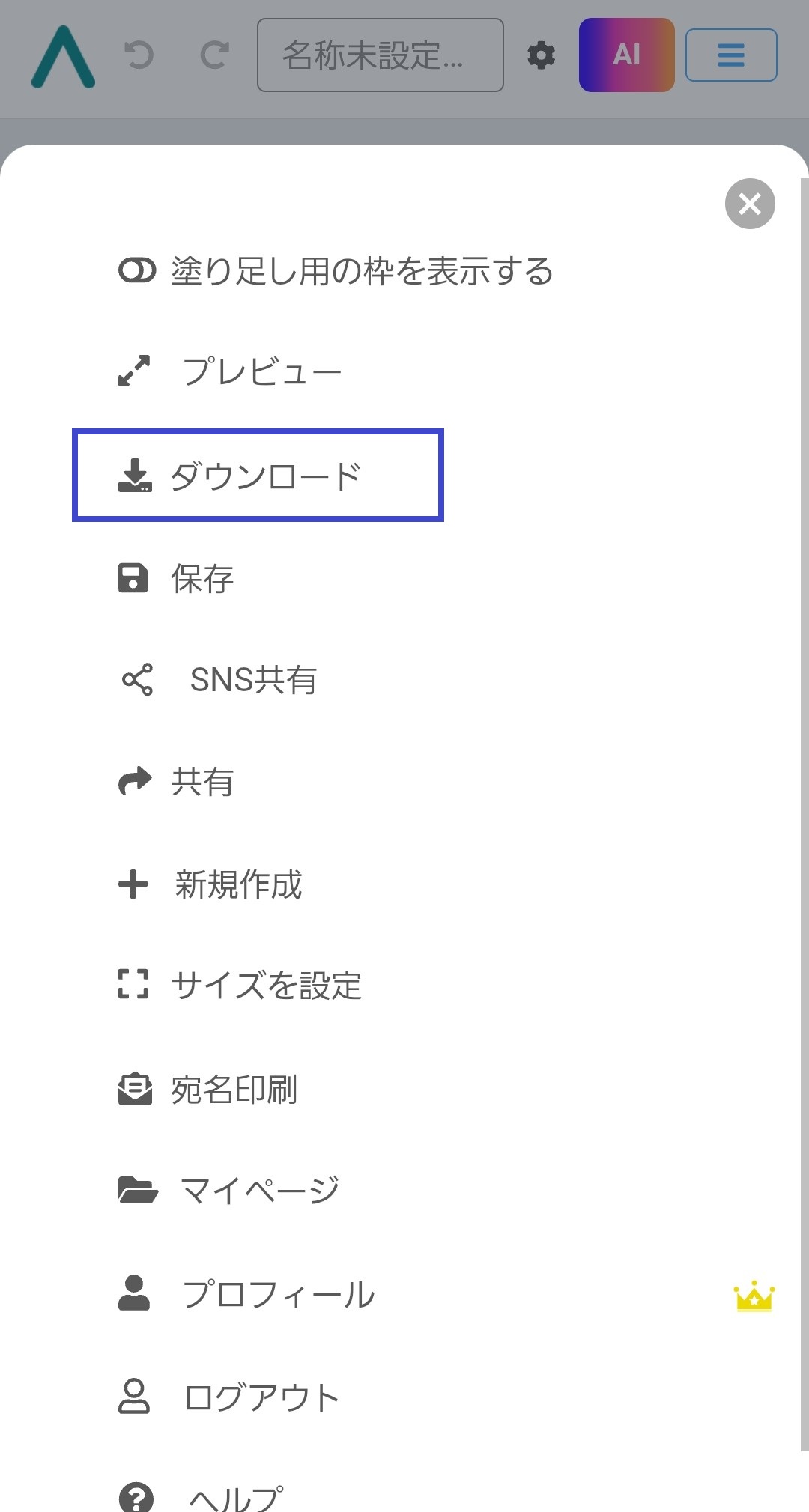Toggle the bleed frame display switch

click(137, 270)
